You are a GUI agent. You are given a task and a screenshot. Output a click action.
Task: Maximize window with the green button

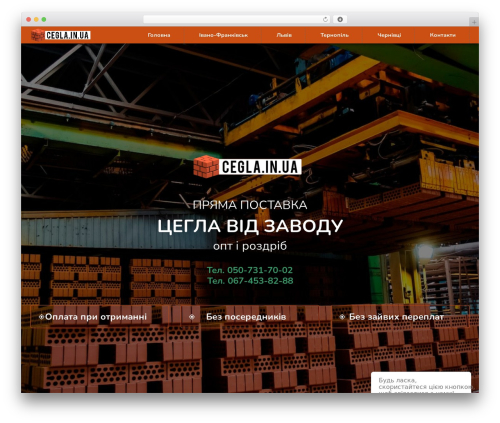pos(44,20)
